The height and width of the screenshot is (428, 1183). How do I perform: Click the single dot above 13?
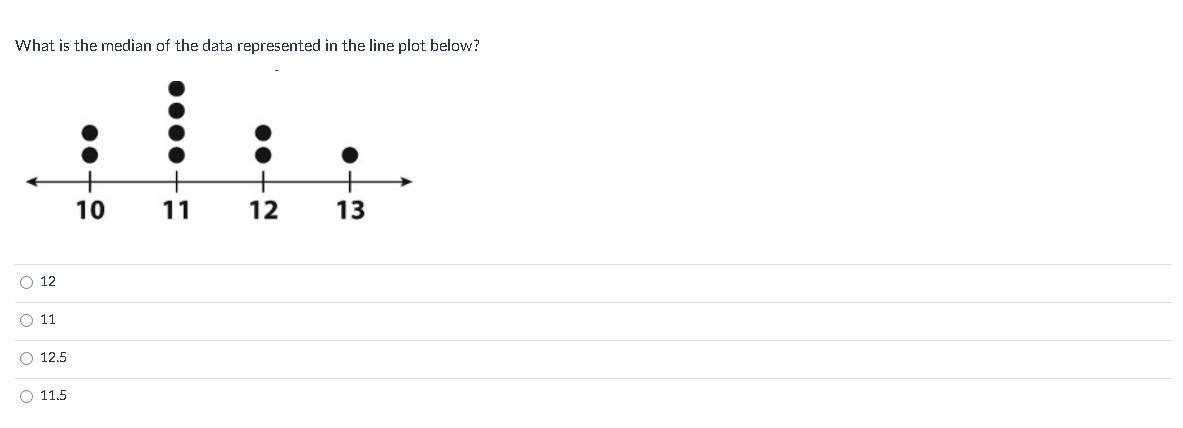click(350, 155)
